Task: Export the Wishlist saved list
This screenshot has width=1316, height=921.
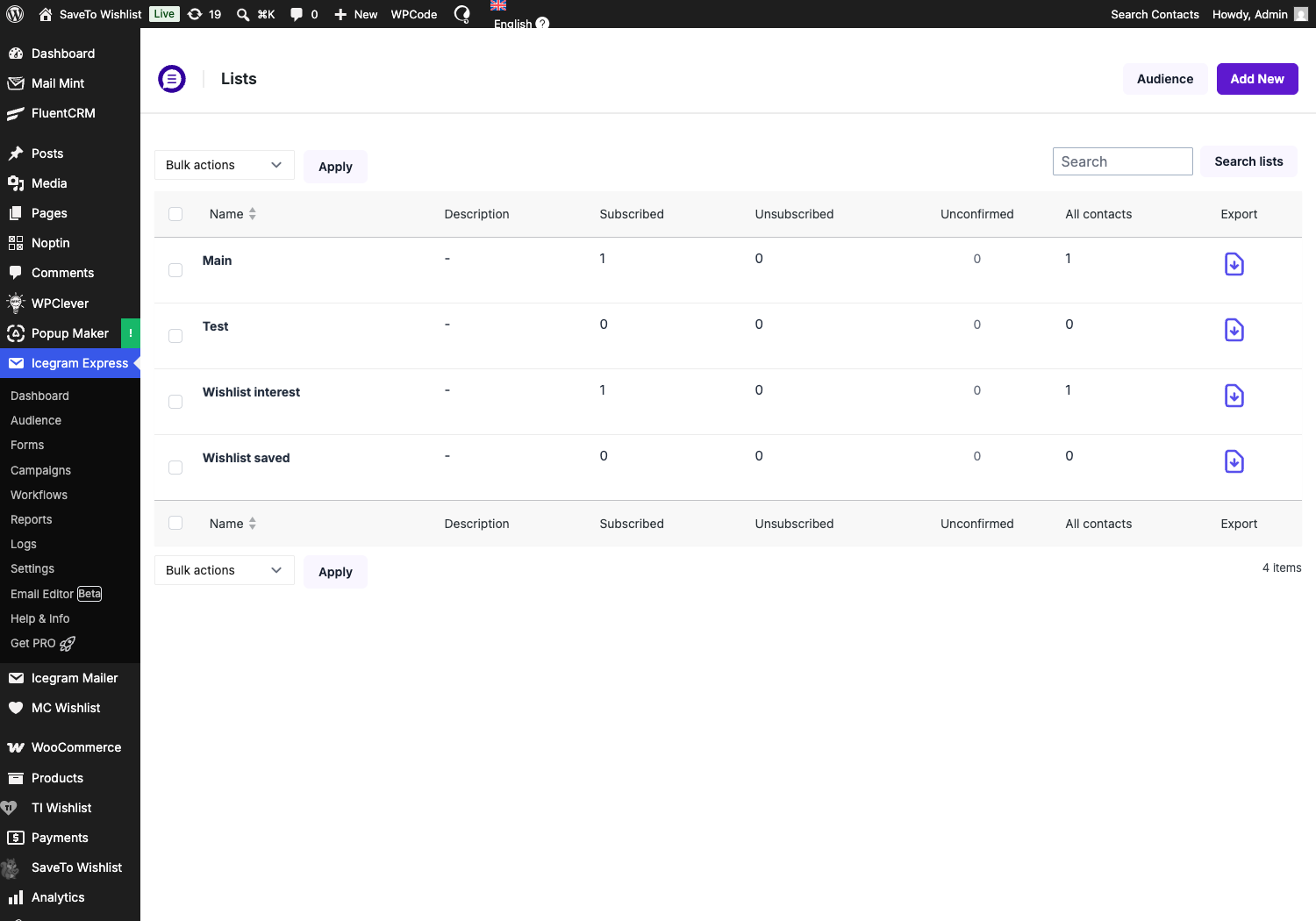Action: tap(1234, 461)
